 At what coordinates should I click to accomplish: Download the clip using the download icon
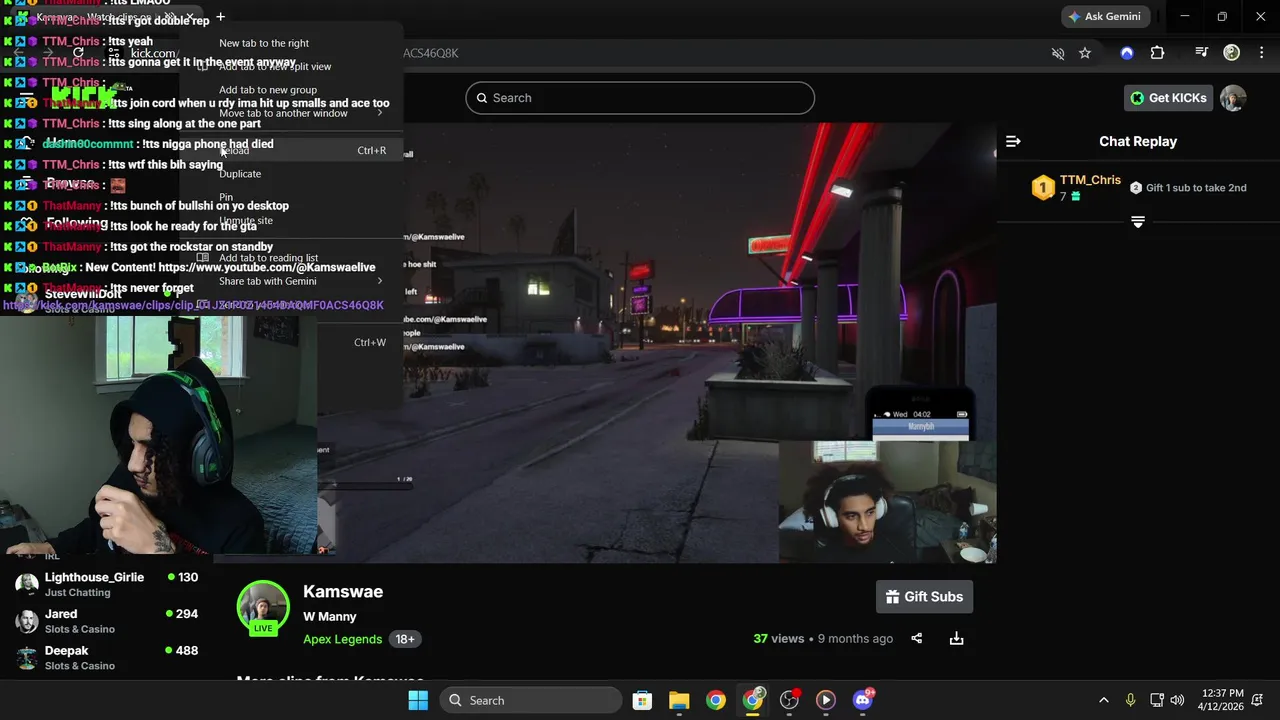(957, 639)
